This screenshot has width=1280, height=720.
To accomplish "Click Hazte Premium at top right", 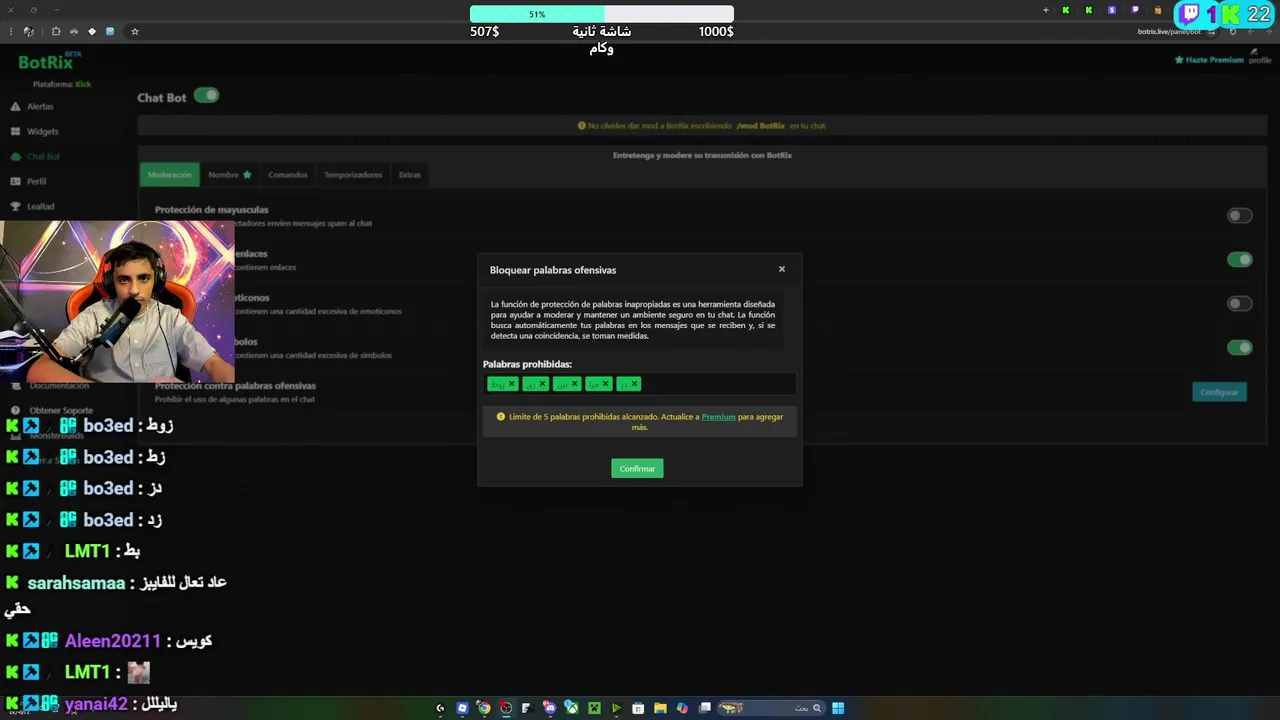I will (1208, 60).
